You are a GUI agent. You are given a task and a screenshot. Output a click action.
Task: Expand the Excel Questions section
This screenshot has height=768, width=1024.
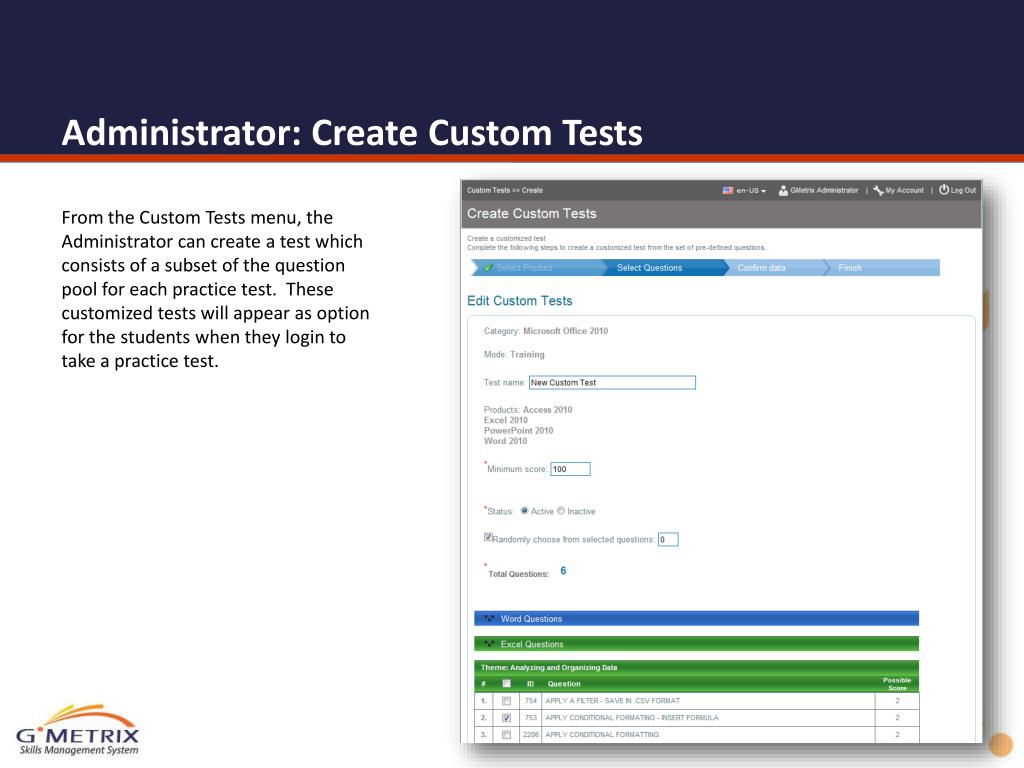pos(696,644)
